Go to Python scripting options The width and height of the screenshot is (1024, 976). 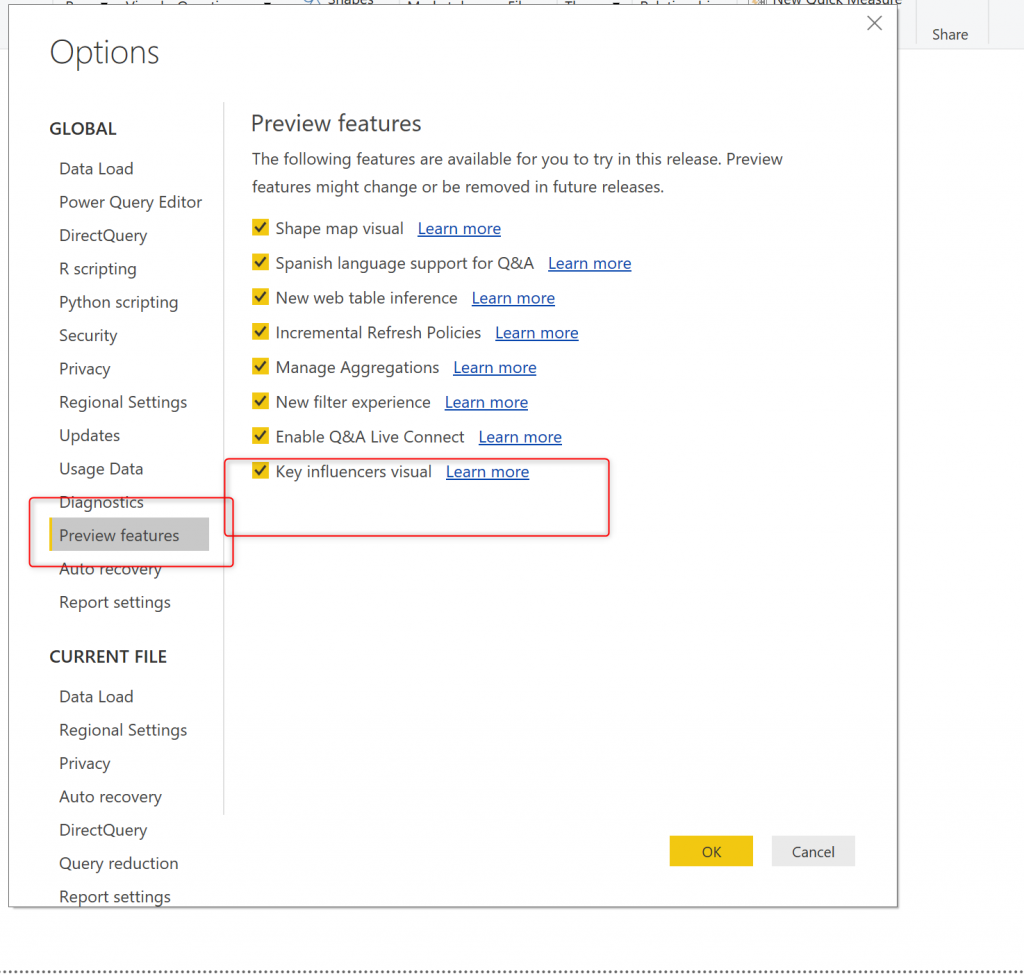[x=118, y=302]
